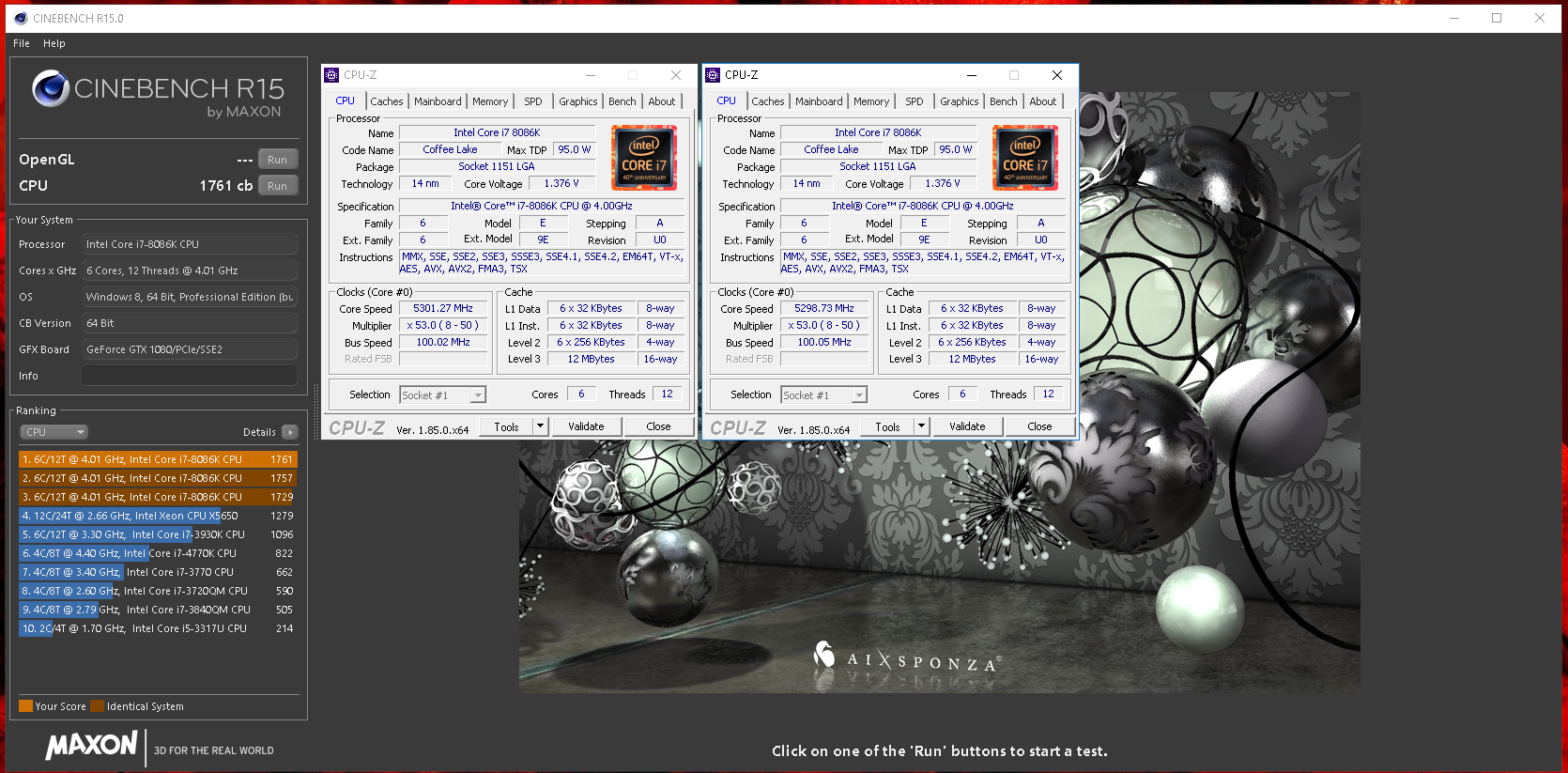Select ranking entry Intel Xeon CPU X5650

pyautogui.click(x=158, y=516)
